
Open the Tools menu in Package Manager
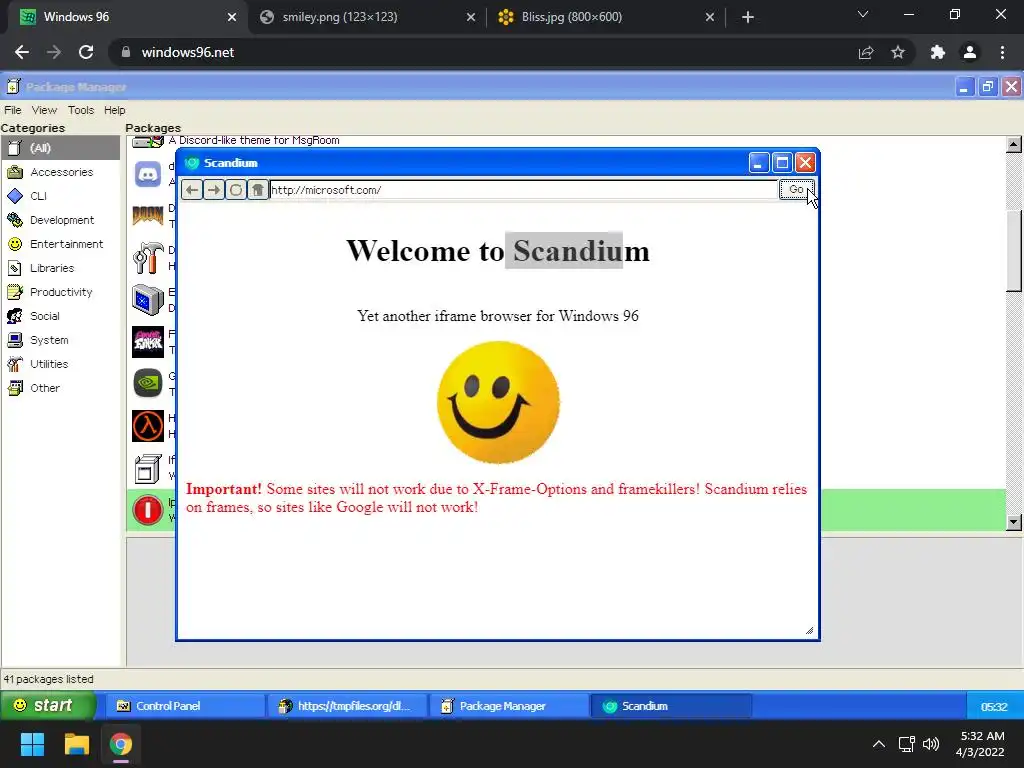pos(81,110)
